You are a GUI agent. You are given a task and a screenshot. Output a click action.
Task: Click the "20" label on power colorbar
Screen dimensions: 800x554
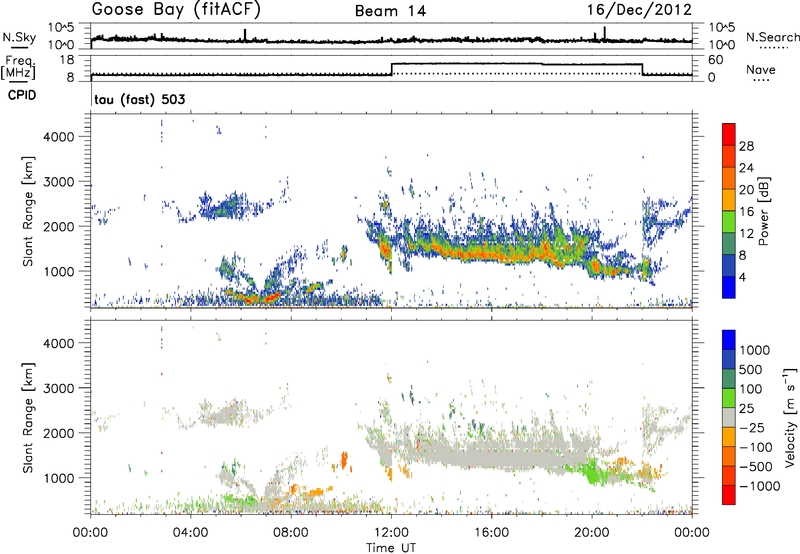(x=746, y=190)
